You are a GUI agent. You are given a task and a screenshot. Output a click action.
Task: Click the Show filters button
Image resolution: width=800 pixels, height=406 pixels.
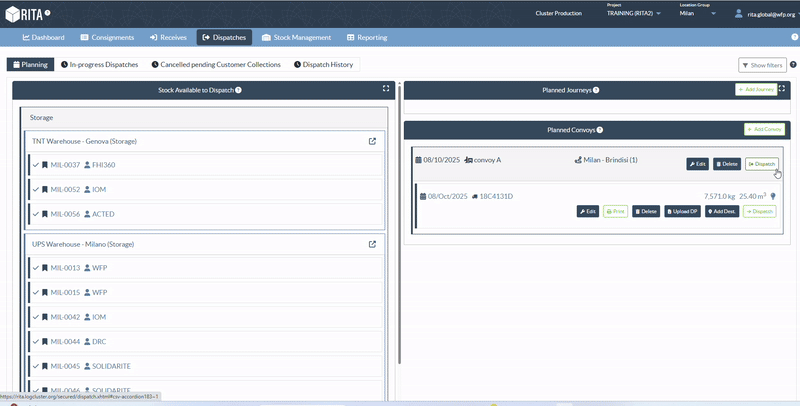click(x=762, y=65)
